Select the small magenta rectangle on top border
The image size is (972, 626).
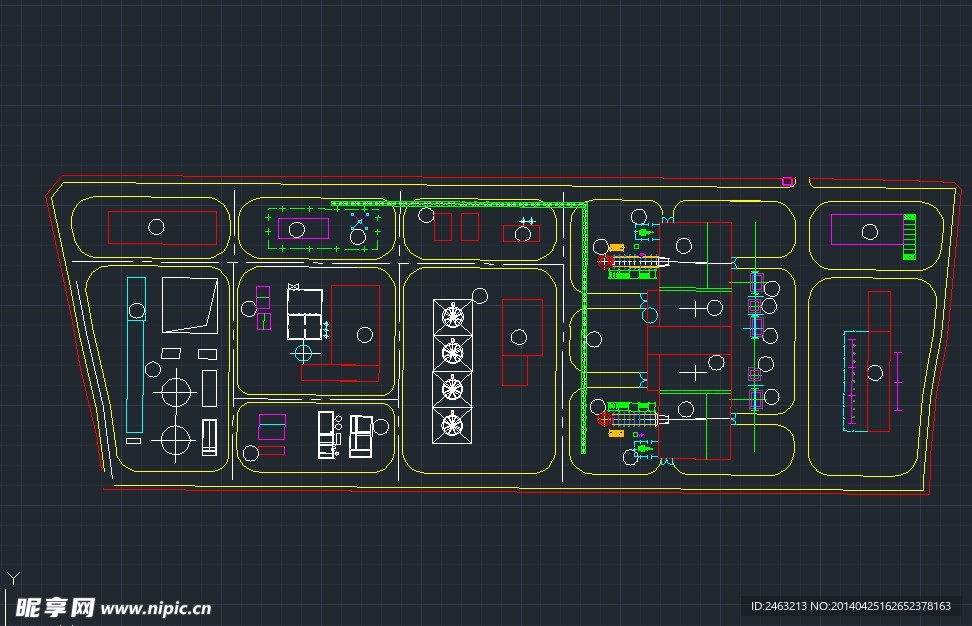pos(787,181)
